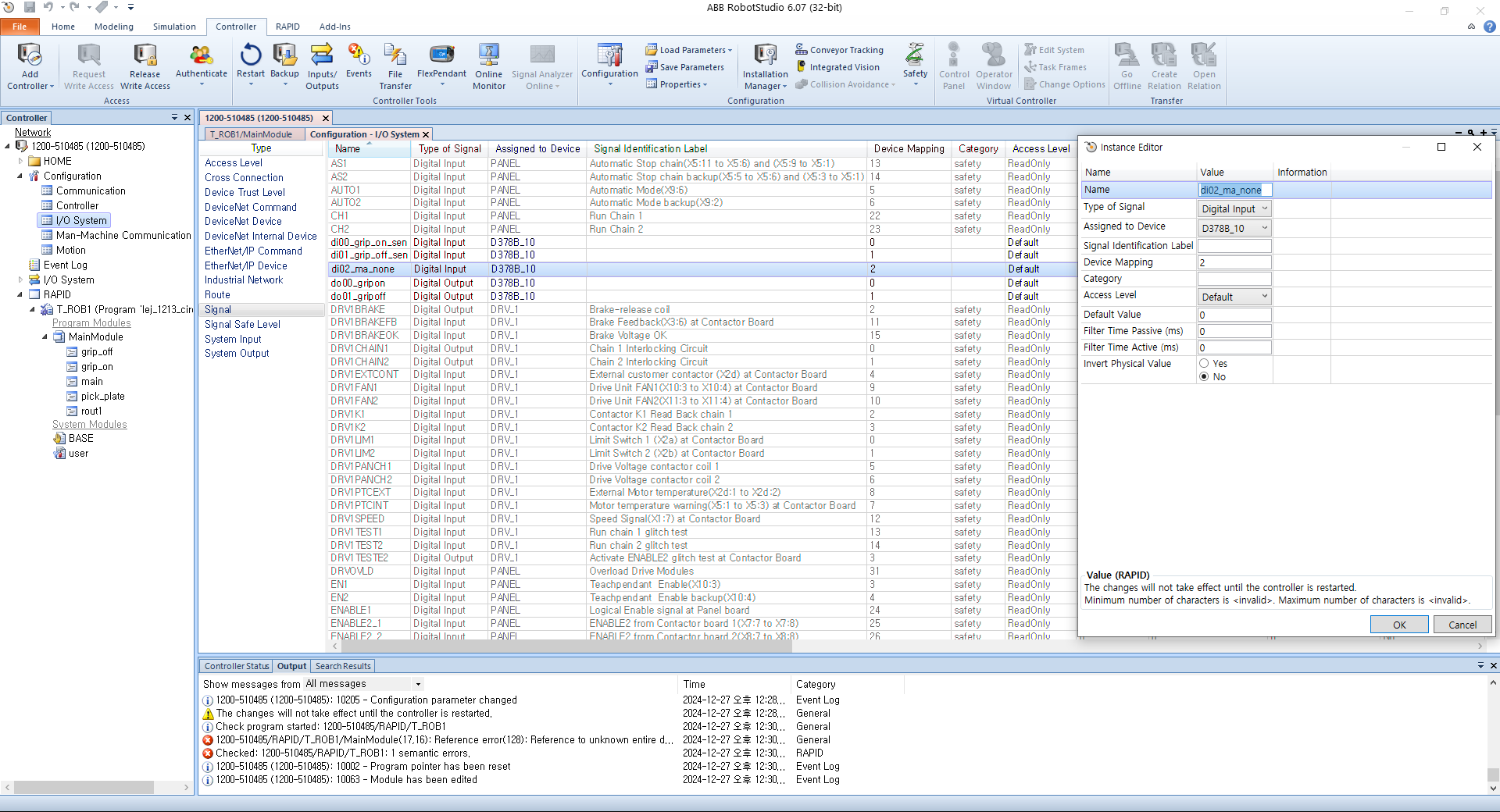
Task: Click the Filter Time Passive input field
Action: tap(1235, 331)
